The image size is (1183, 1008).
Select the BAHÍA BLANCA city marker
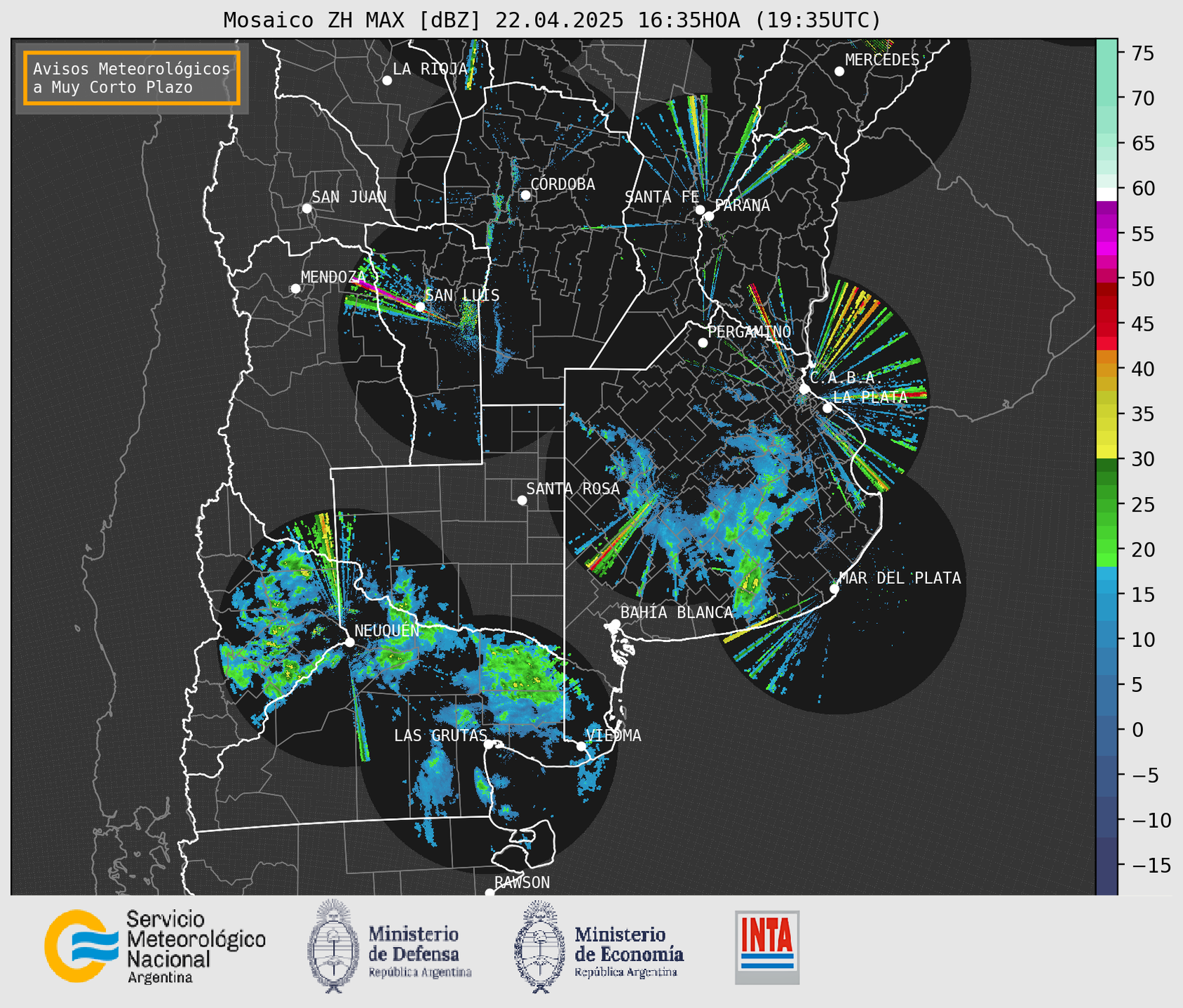coord(615,624)
